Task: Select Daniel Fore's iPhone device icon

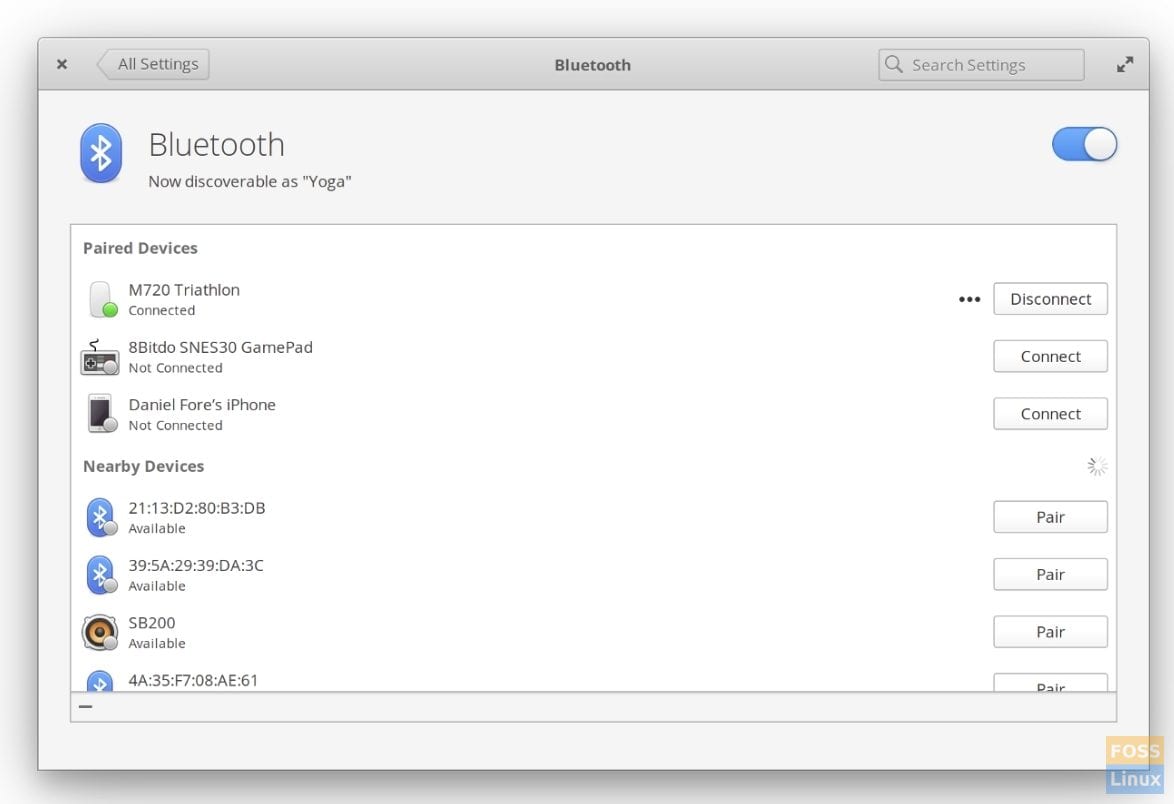Action: click(101, 414)
